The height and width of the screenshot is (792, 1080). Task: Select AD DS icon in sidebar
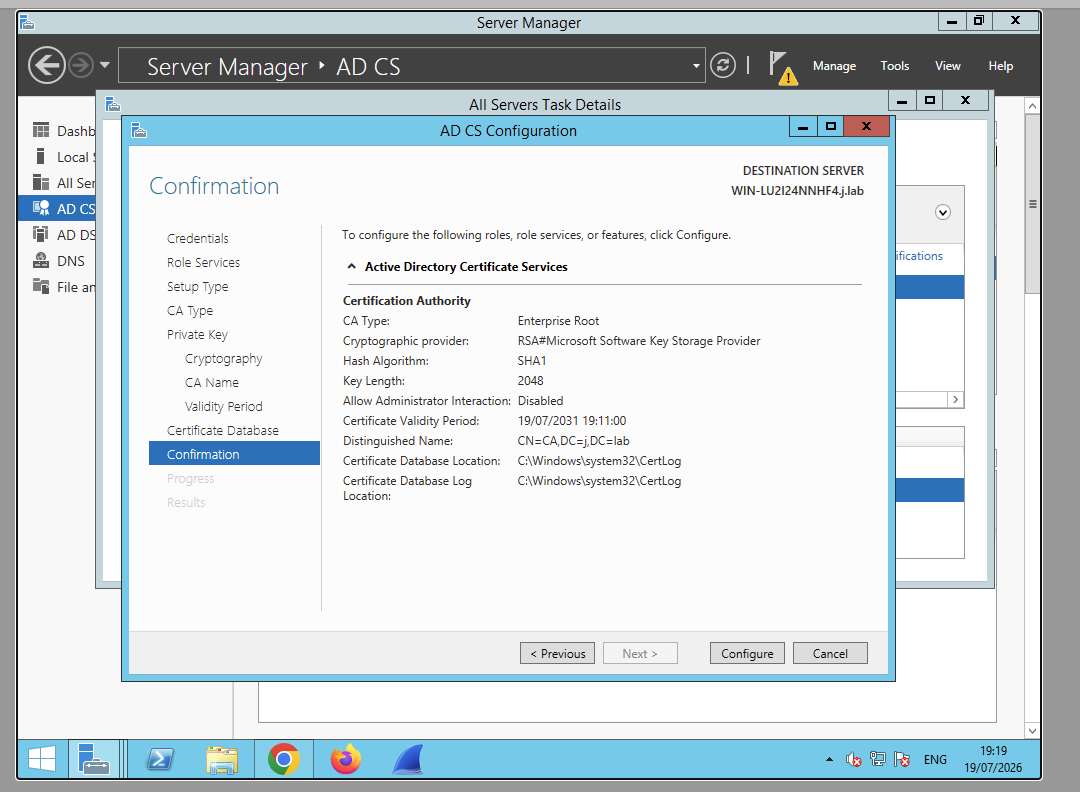point(41,234)
